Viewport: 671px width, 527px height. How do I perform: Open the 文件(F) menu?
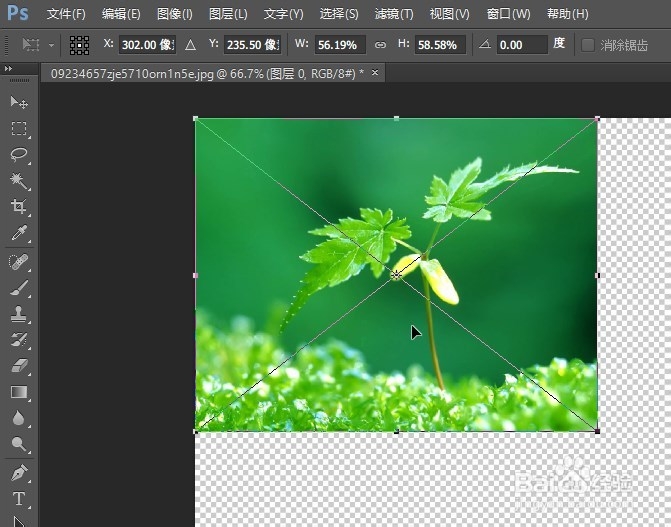tap(66, 14)
